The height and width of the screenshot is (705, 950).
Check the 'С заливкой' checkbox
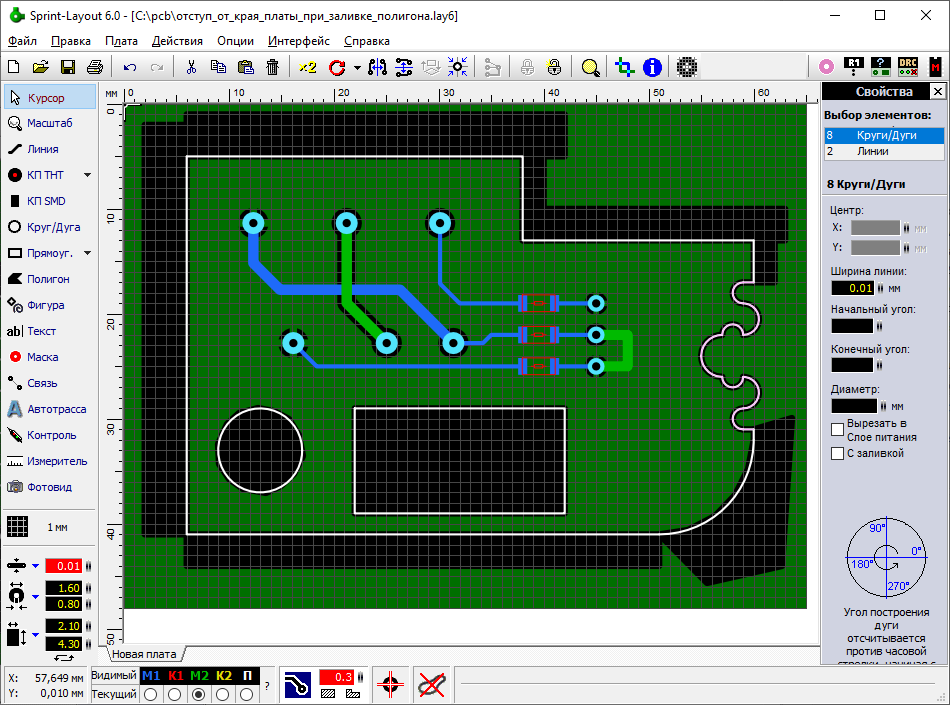click(x=838, y=454)
